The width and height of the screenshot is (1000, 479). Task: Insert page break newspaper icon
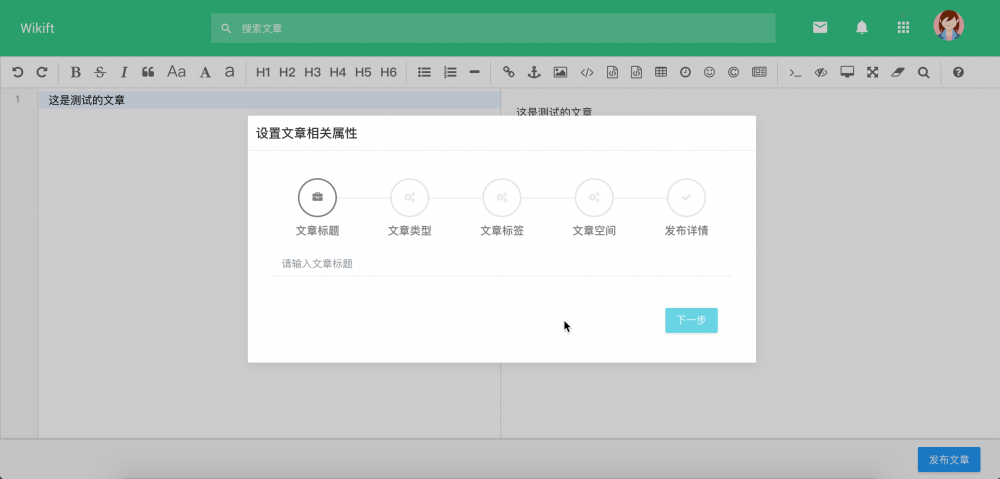coord(759,72)
